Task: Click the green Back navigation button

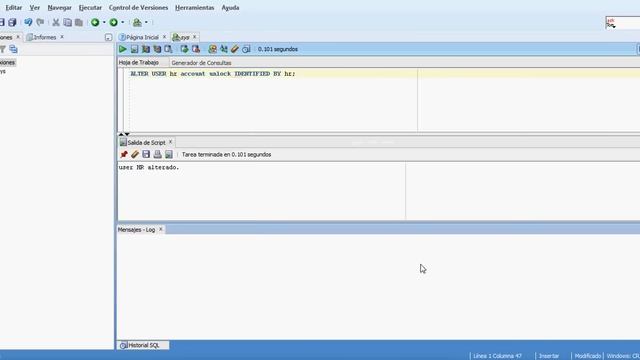Action: (x=95, y=22)
